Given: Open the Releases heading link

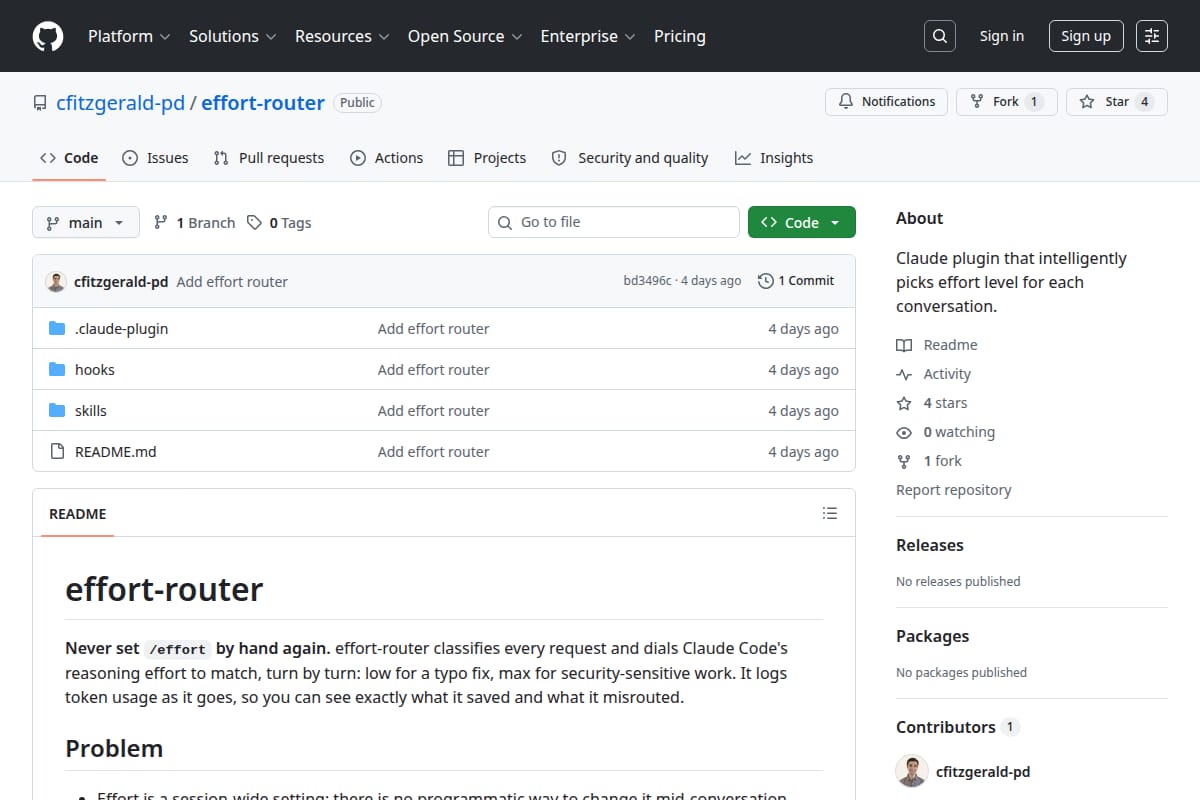Looking at the screenshot, I should coord(930,545).
